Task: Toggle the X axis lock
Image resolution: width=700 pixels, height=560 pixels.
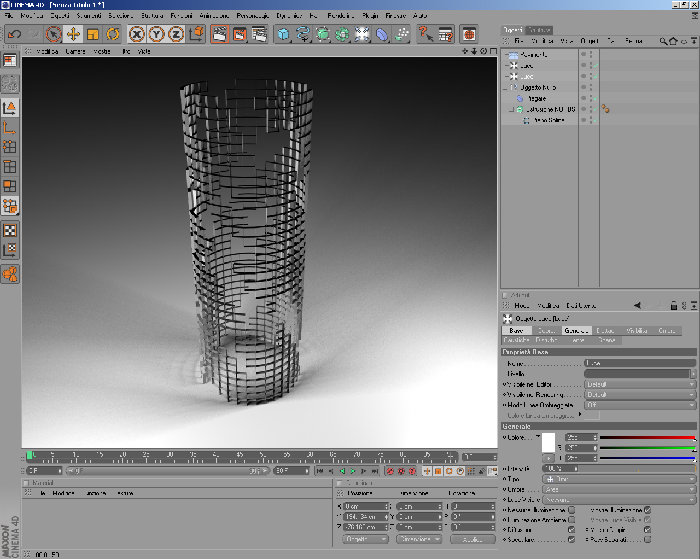Action: point(137,34)
